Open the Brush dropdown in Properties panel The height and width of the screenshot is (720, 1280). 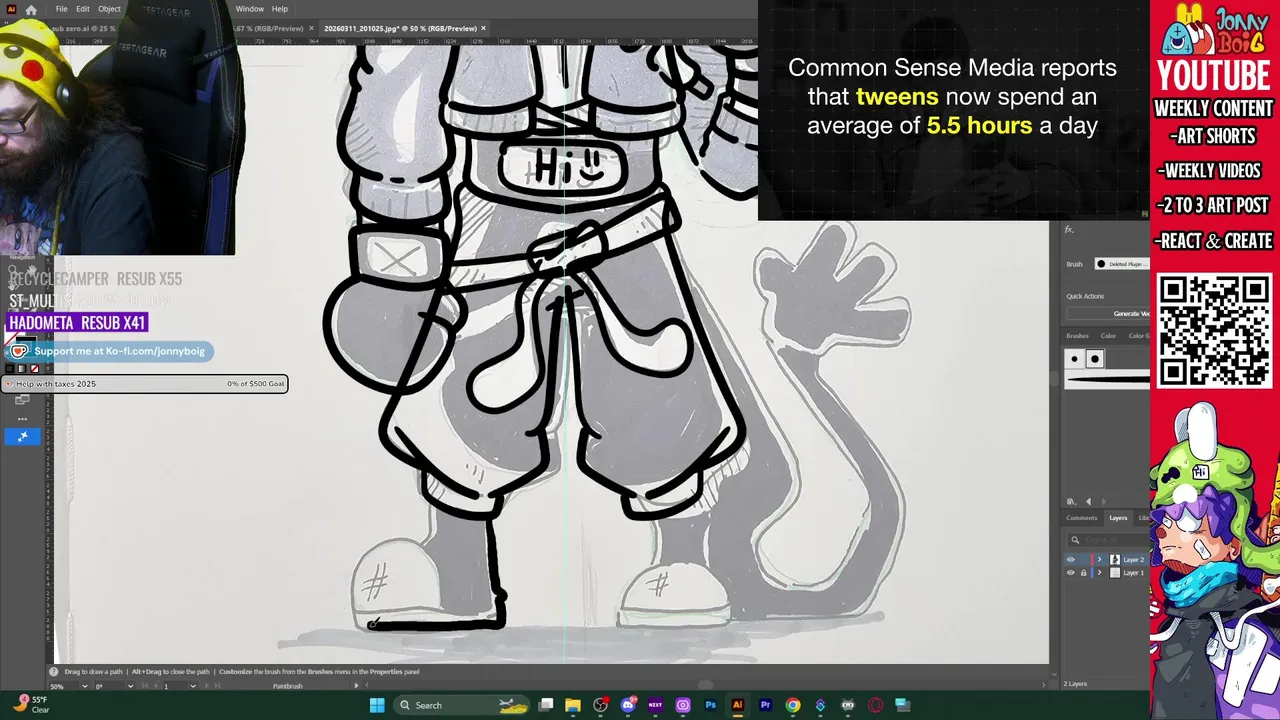[1120, 264]
